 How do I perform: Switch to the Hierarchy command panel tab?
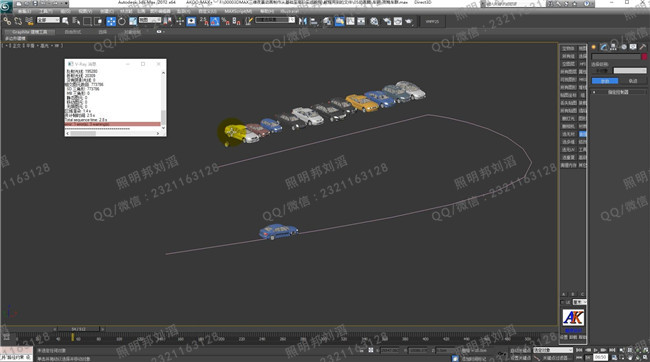(x=614, y=47)
